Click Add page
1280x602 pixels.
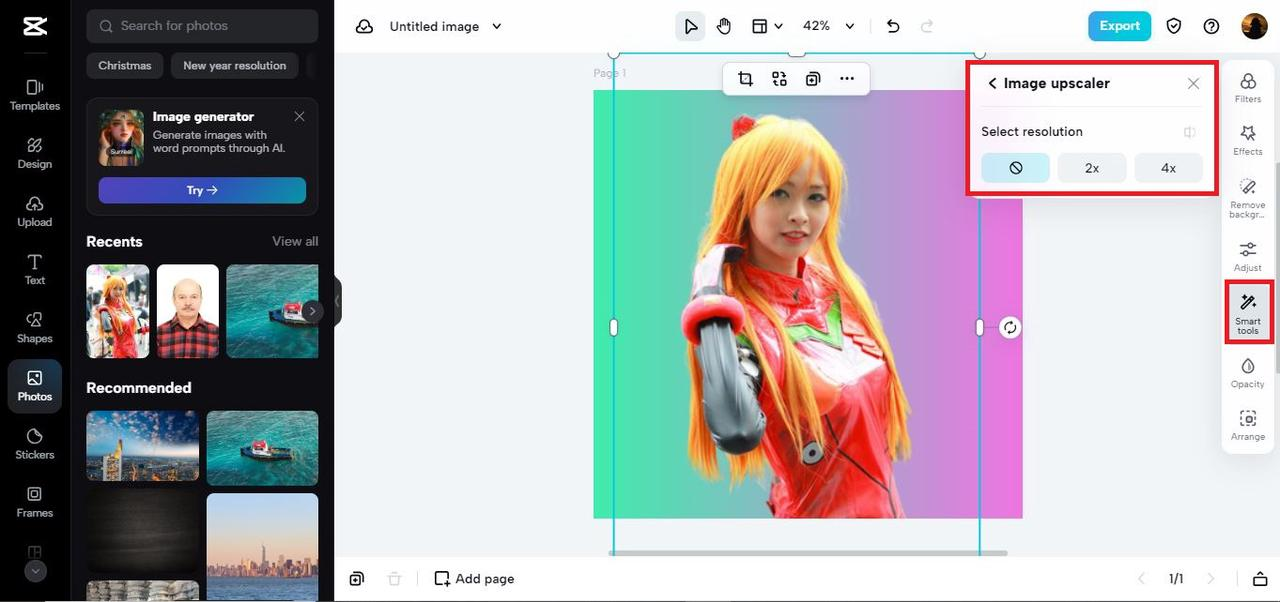pos(474,579)
